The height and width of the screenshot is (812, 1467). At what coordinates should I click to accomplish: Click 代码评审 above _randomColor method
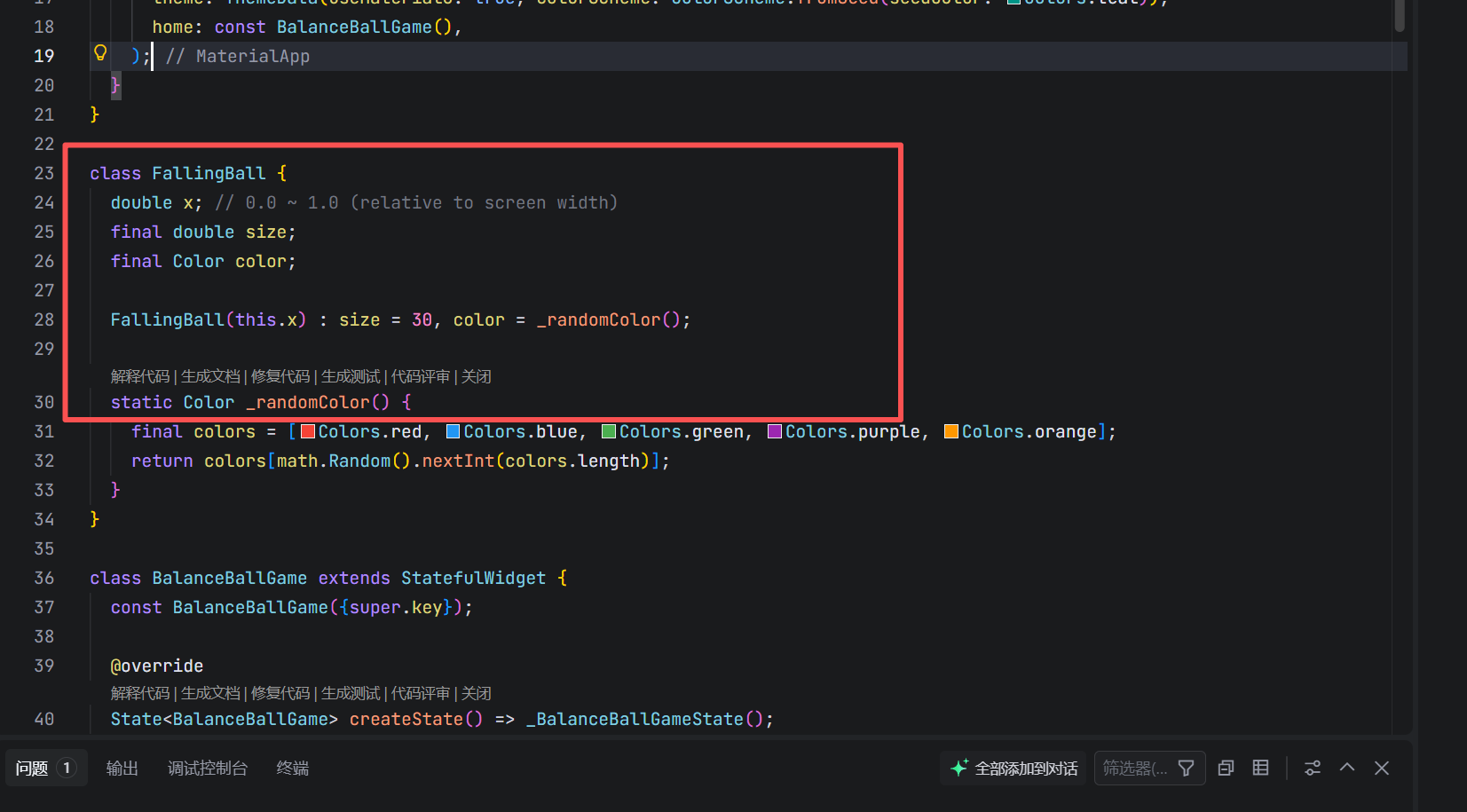(x=421, y=376)
